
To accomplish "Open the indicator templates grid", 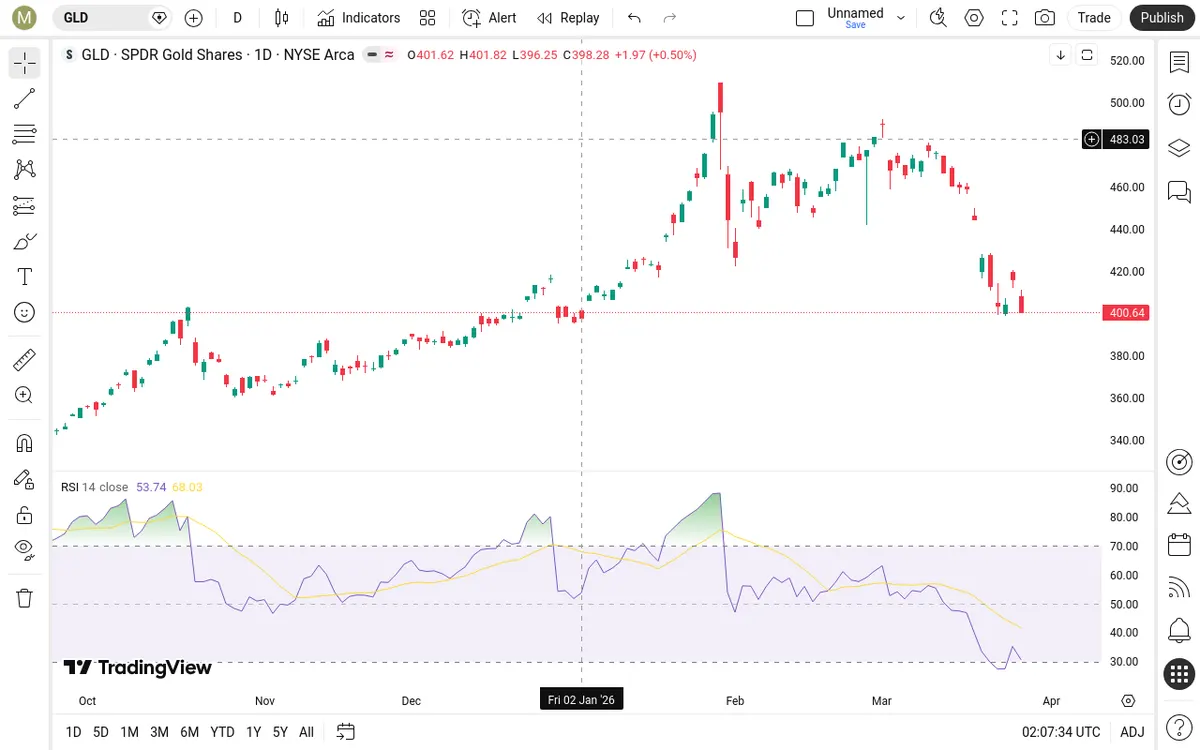I will click(x=428, y=18).
